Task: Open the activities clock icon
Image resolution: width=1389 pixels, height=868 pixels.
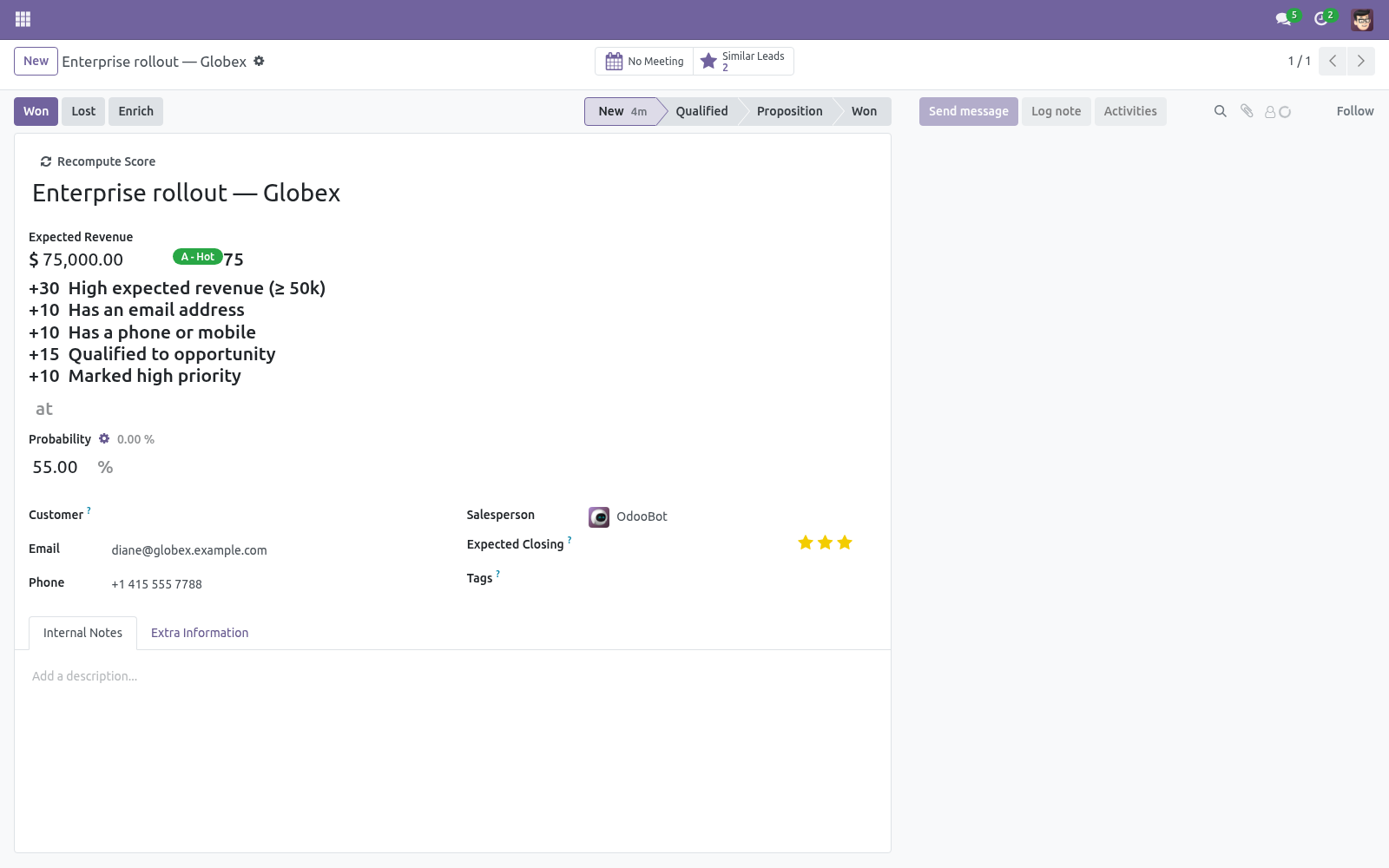Action: click(x=1321, y=18)
